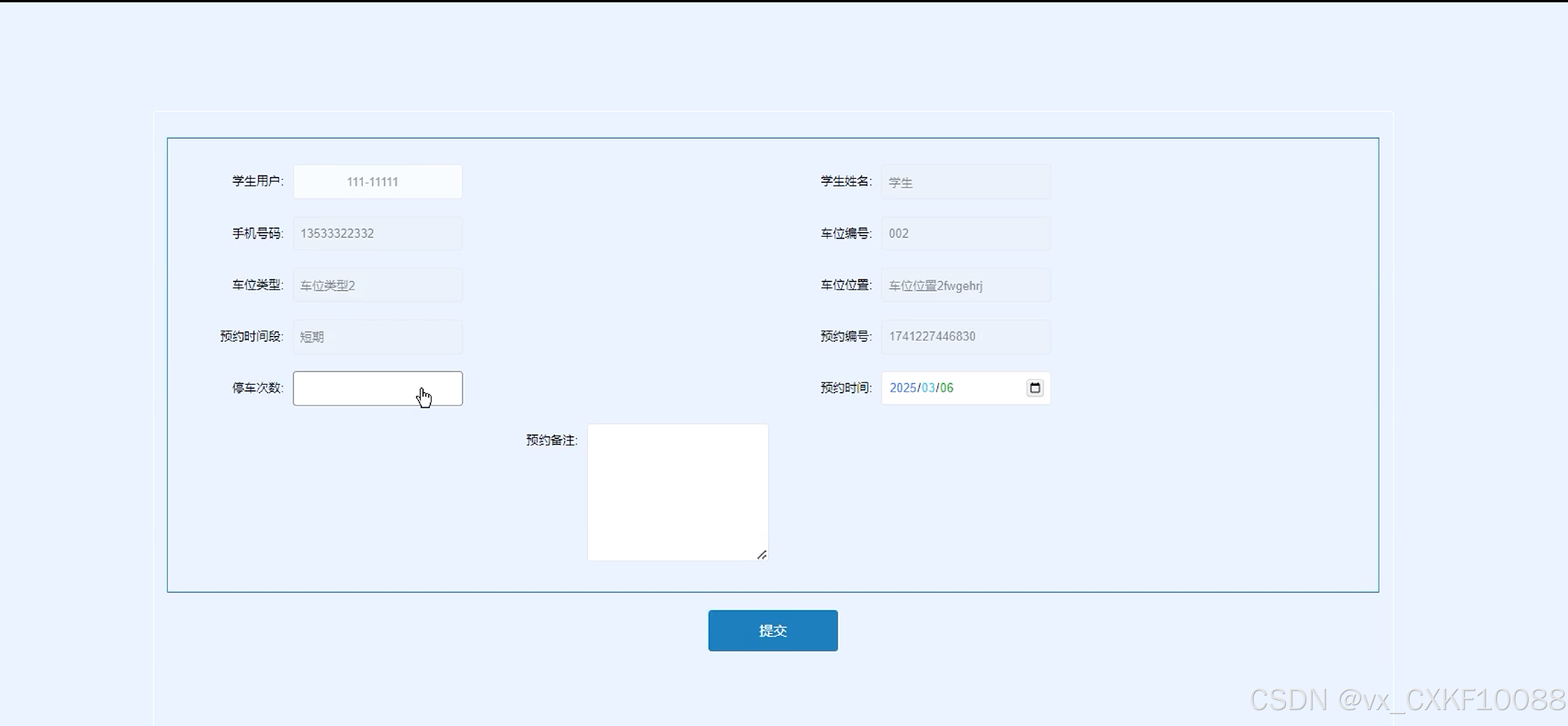Click the 车位类型 field
The image size is (1568, 726).
click(x=377, y=285)
